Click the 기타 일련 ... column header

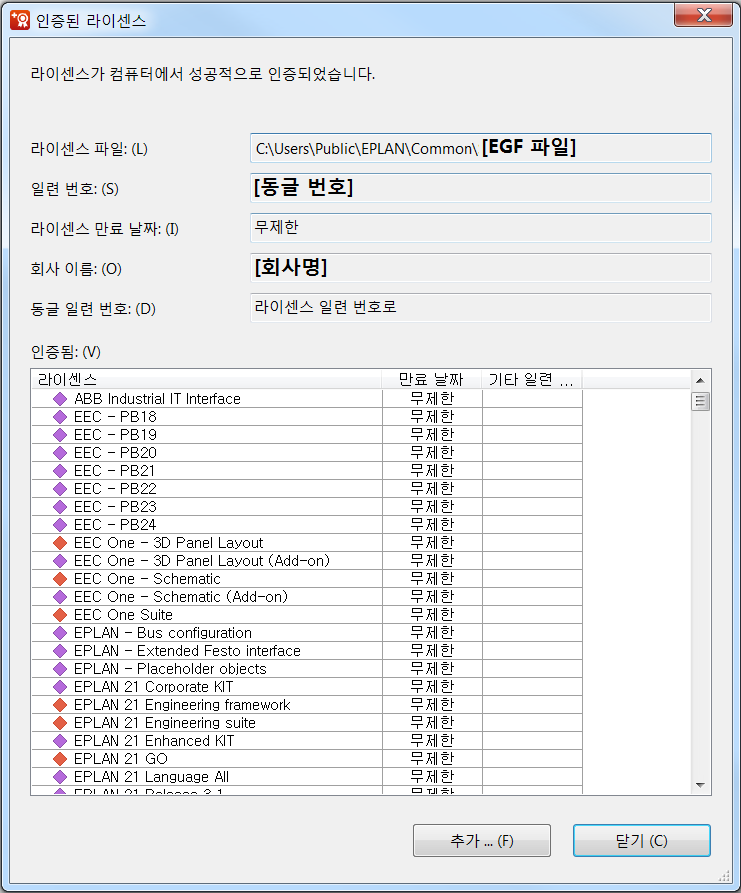pos(532,379)
